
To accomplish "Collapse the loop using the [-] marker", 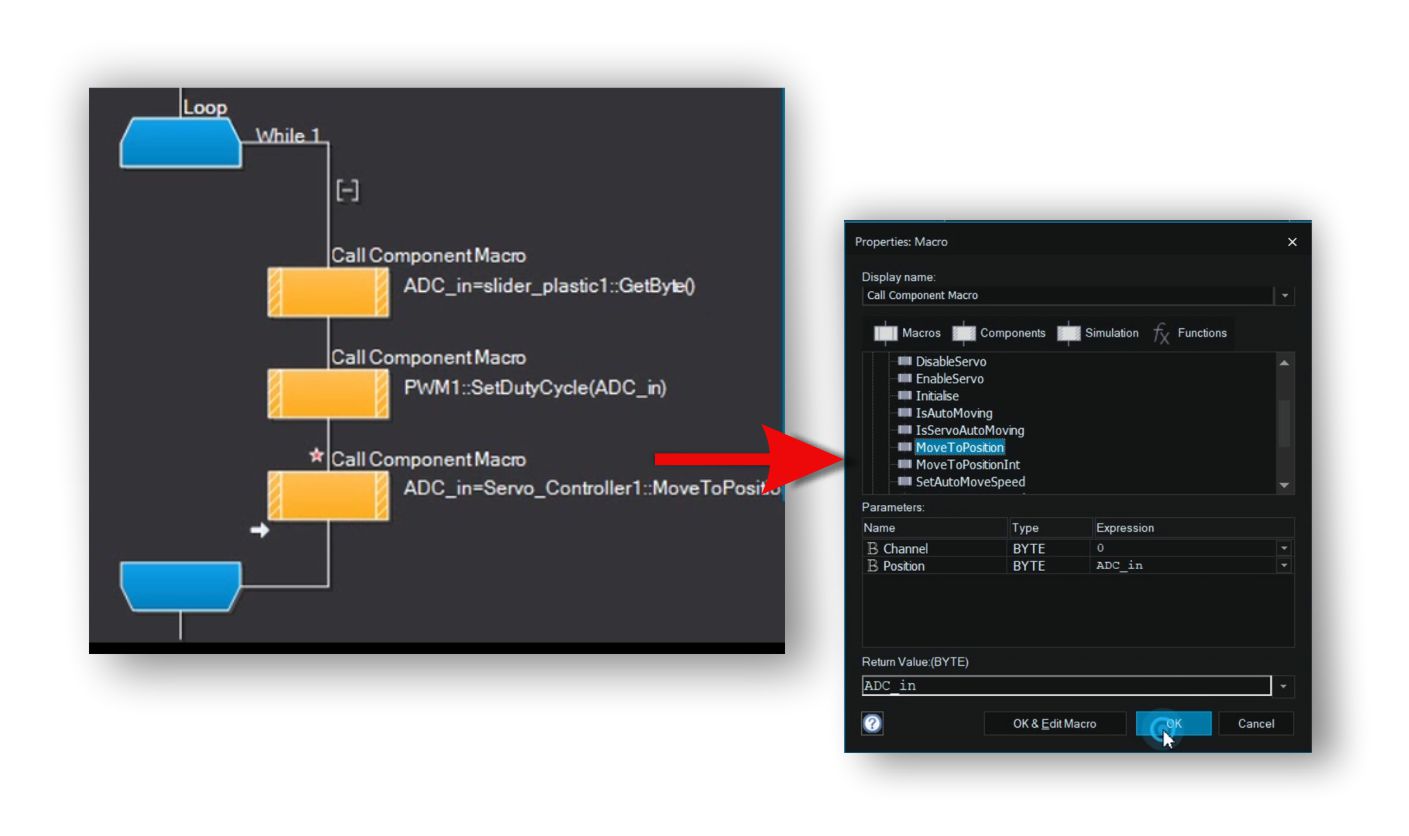I will [x=347, y=190].
